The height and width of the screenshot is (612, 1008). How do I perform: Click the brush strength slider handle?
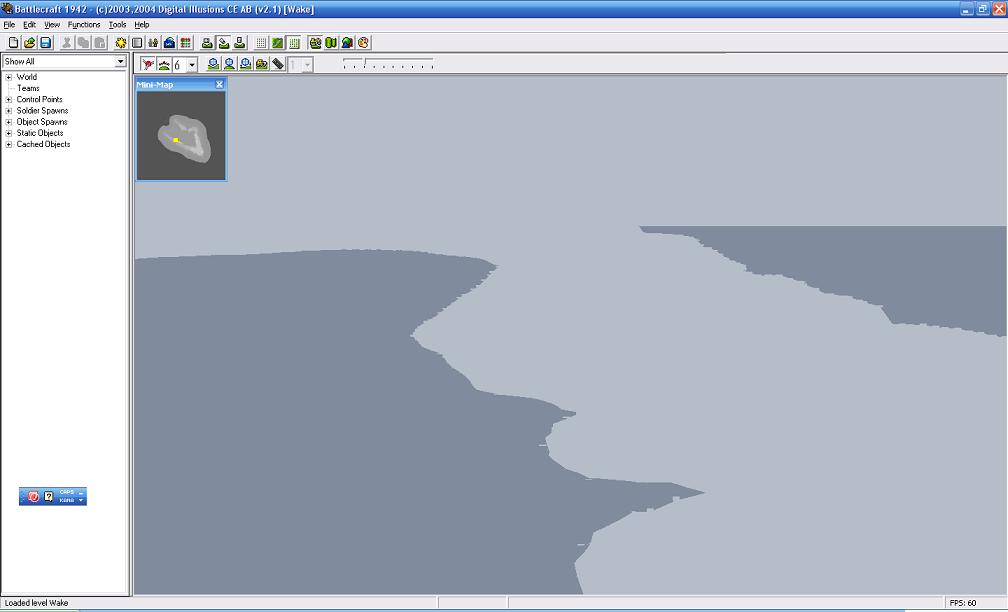pyautogui.click(x=364, y=62)
